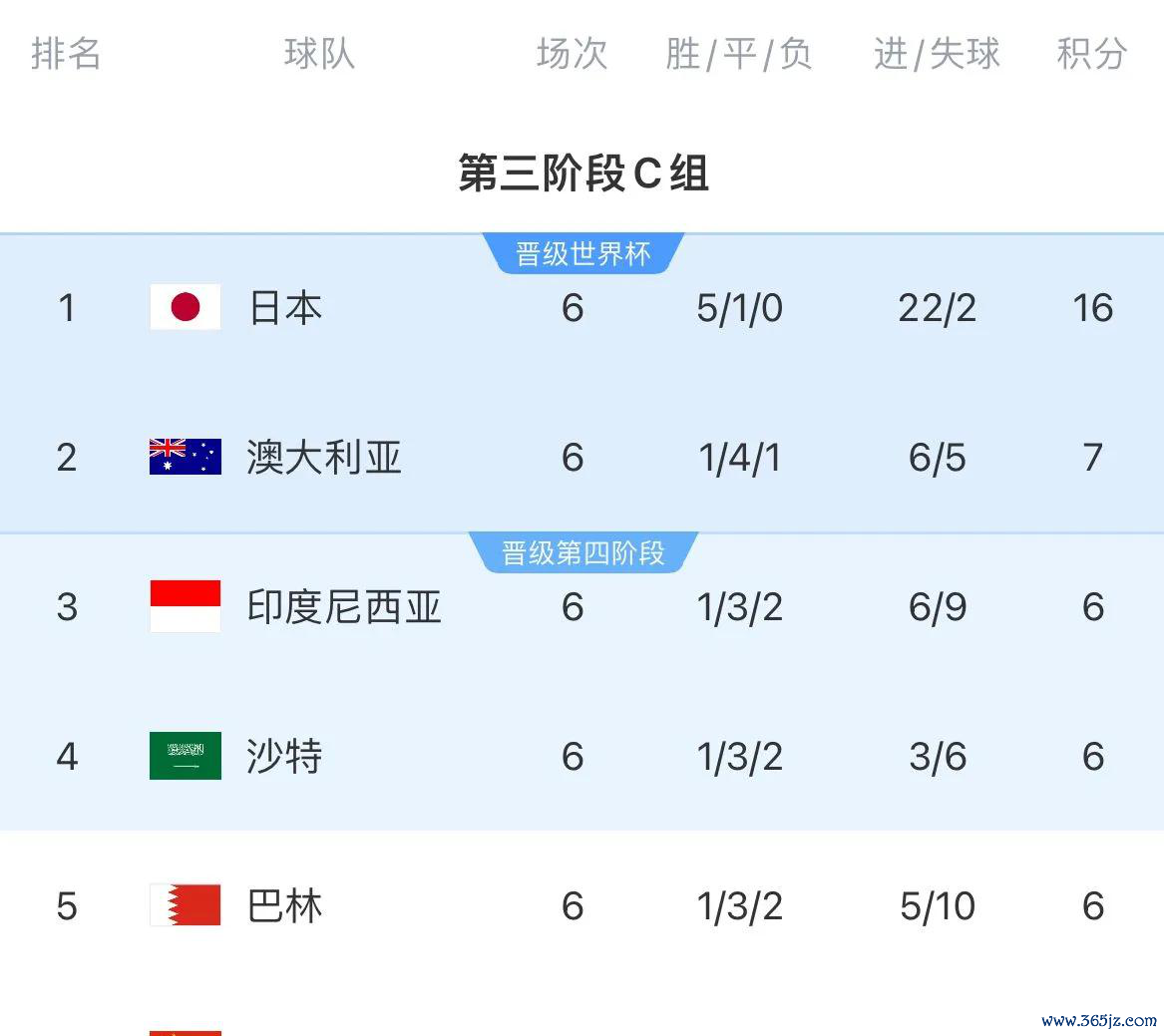
Task: Click the Bahrain flag icon
Action: pos(185,904)
